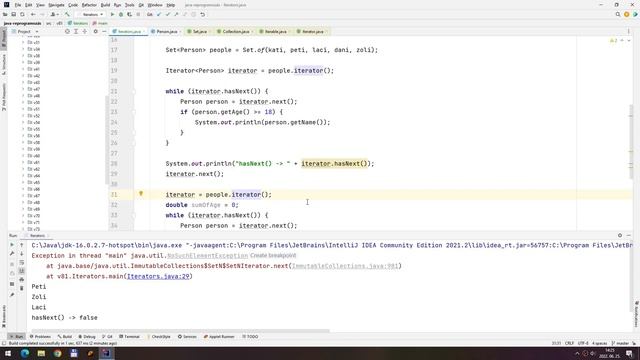Build the project with the hammer icon
640x360 pixels.
[x=67, y=14]
